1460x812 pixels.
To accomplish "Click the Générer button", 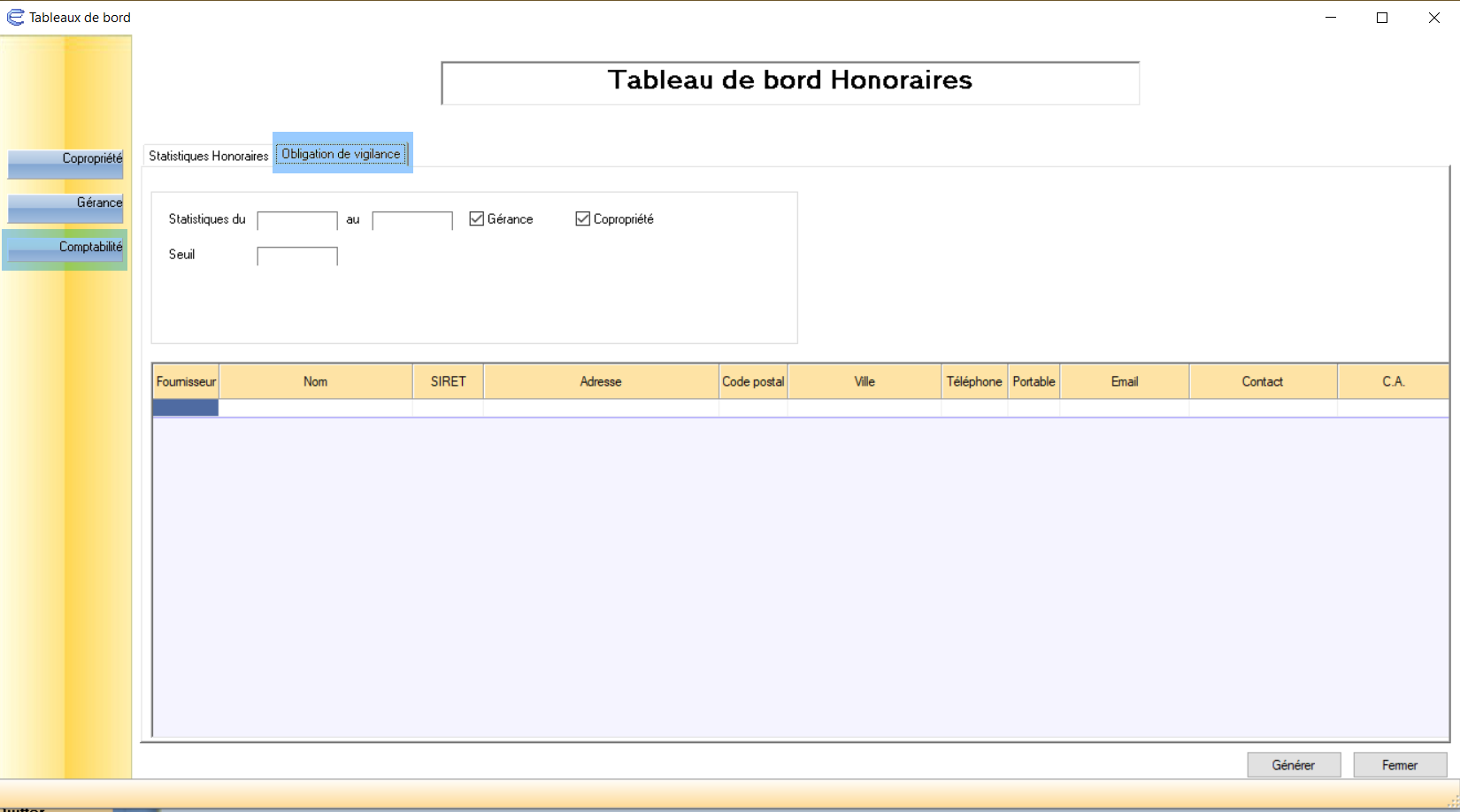I will [1294, 765].
